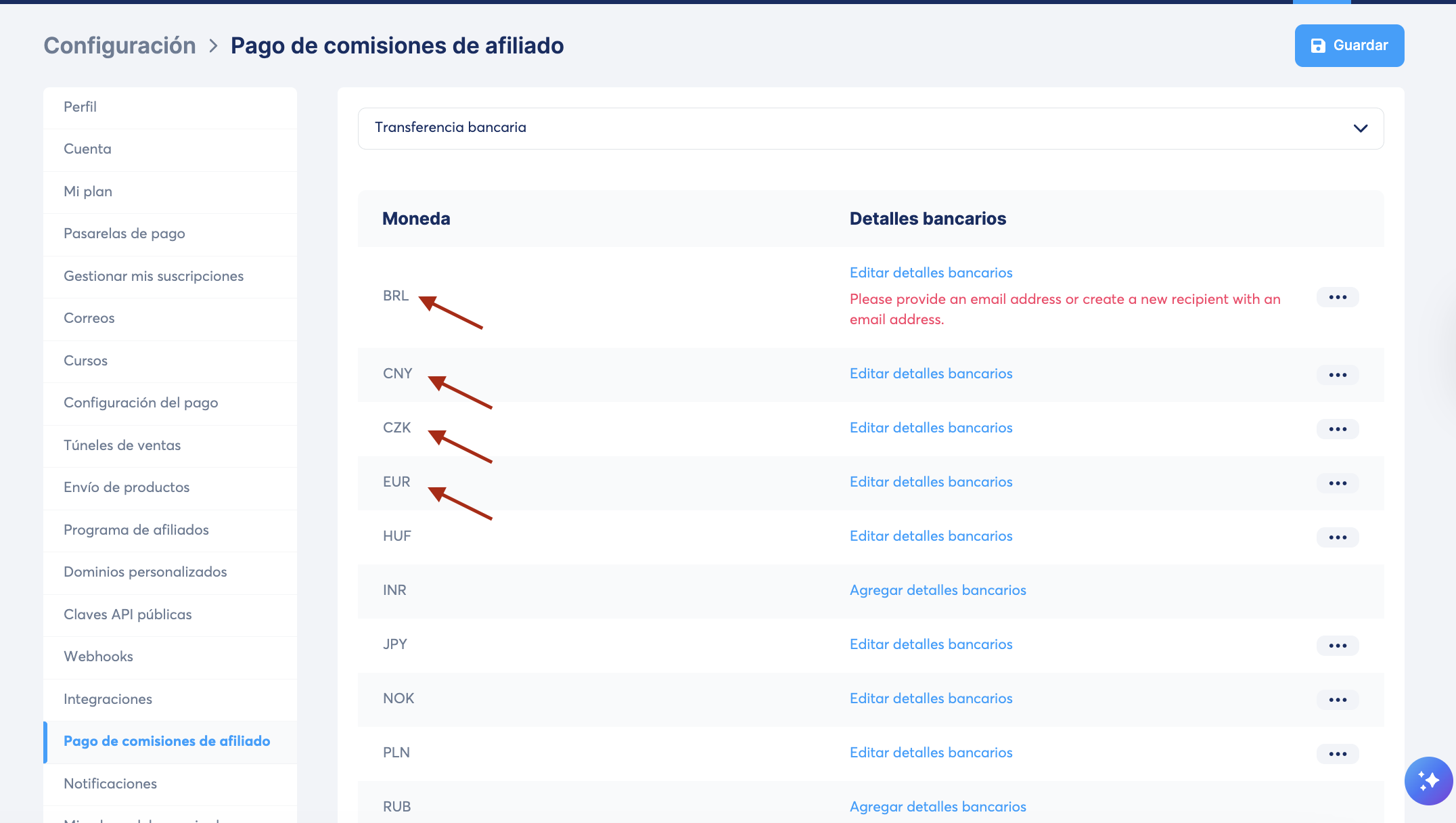Open the three-dot menu for CNY
The height and width of the screenshot is (823, 1456).
[x=1337, y=375]
